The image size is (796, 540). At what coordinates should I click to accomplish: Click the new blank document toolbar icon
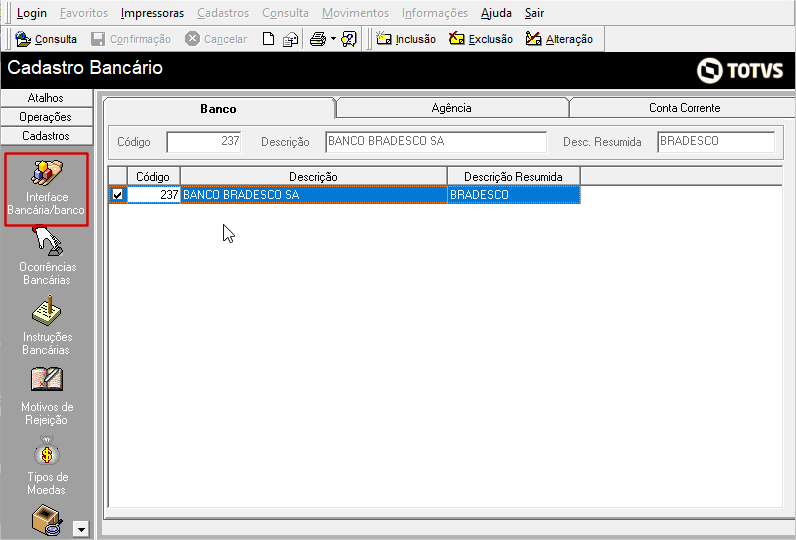click(268, 39)
